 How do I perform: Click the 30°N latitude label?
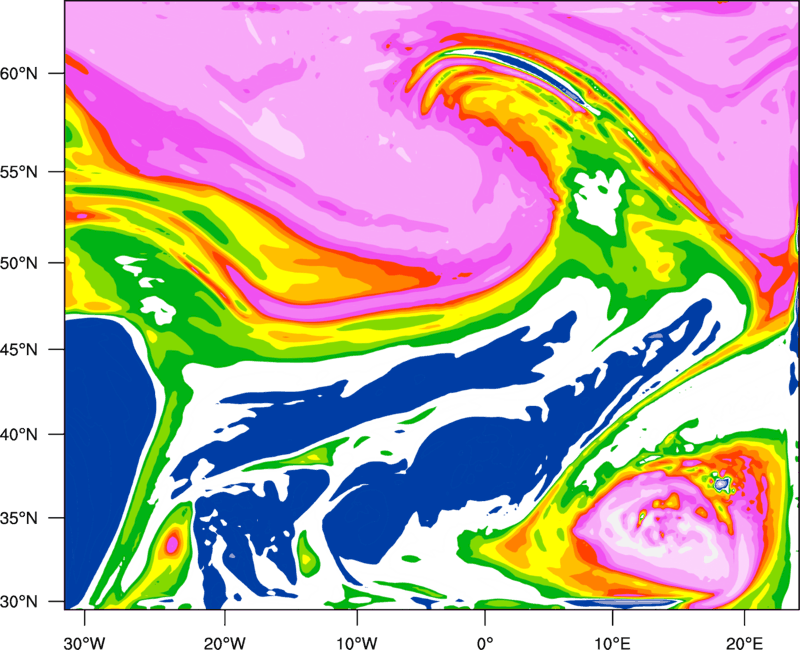(x=19, y=602)
